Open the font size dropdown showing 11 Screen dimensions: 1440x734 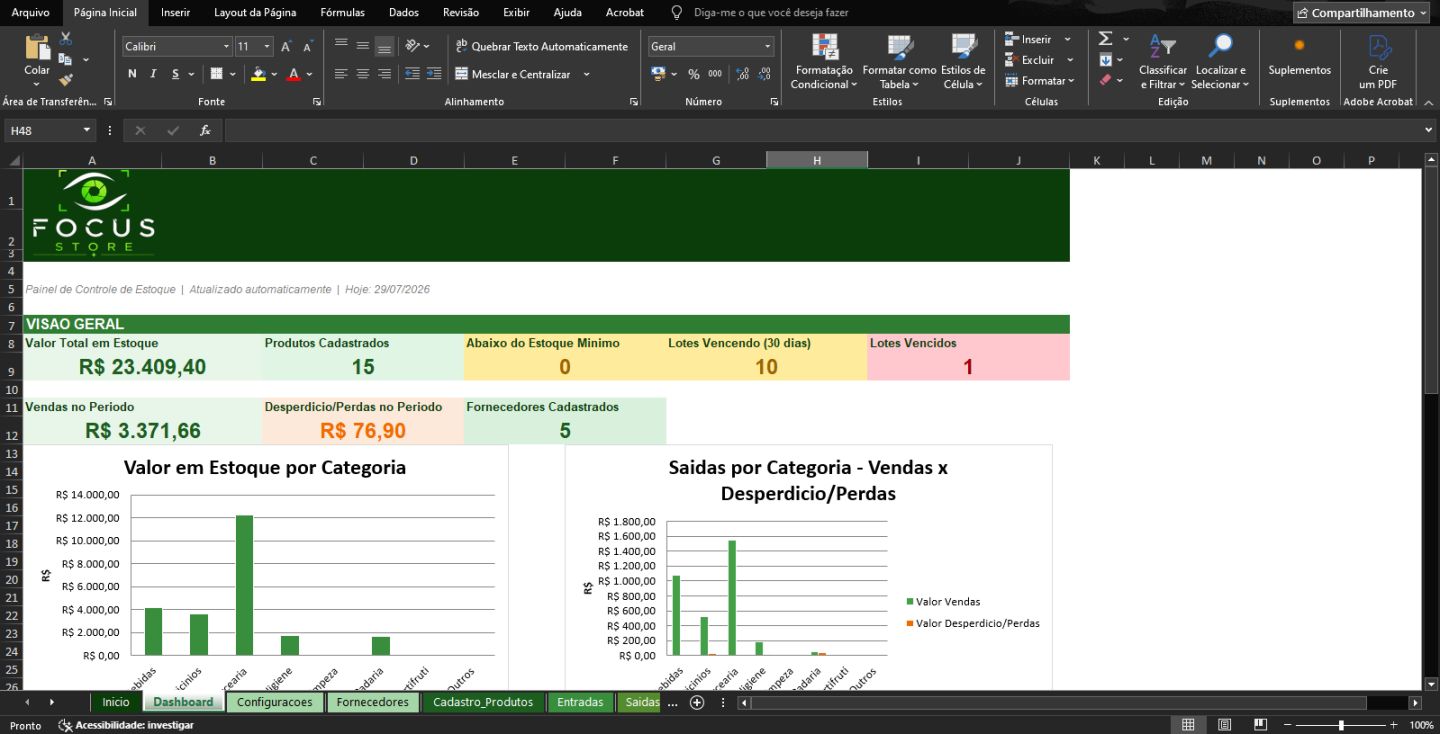267,46
